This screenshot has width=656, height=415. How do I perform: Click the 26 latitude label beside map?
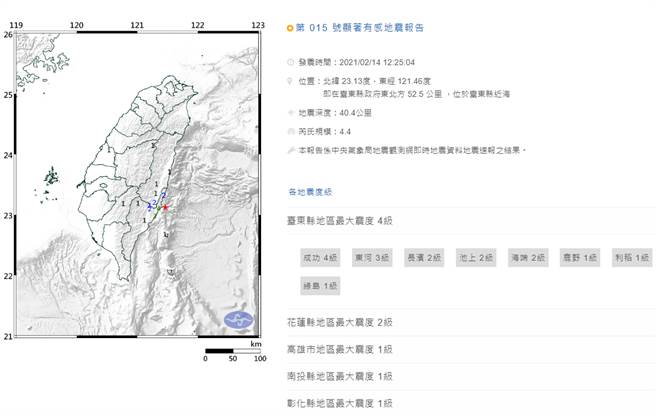pos(8,35)
